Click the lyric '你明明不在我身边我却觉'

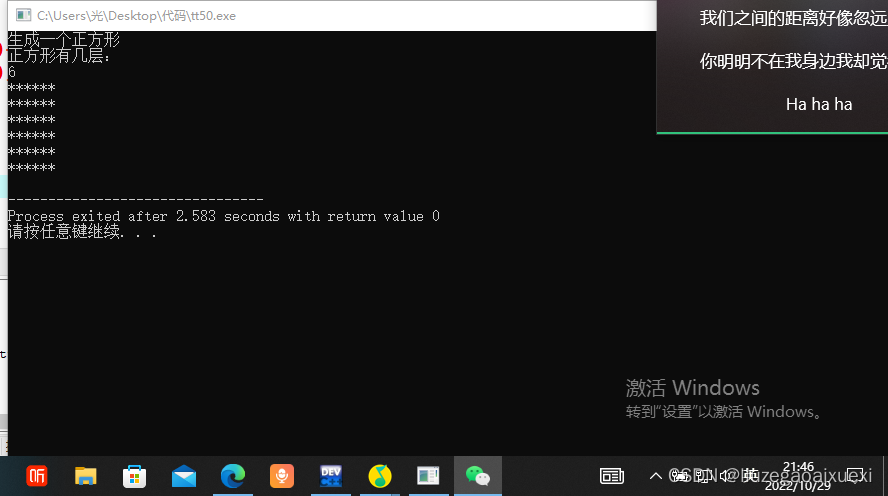click(793, 61)
